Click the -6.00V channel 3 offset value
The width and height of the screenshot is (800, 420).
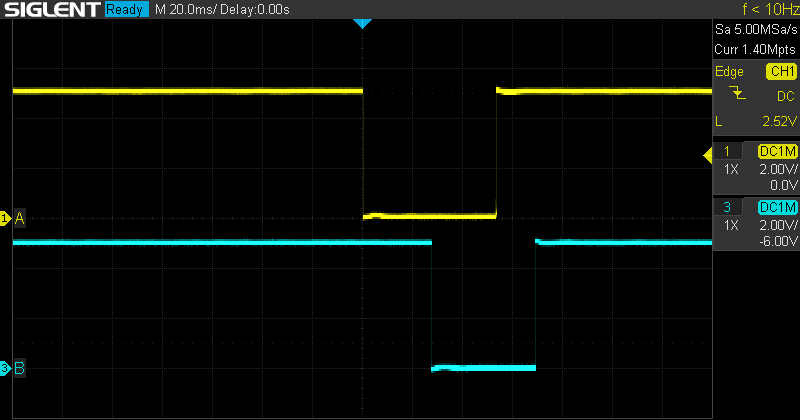(x=776, y=240)
